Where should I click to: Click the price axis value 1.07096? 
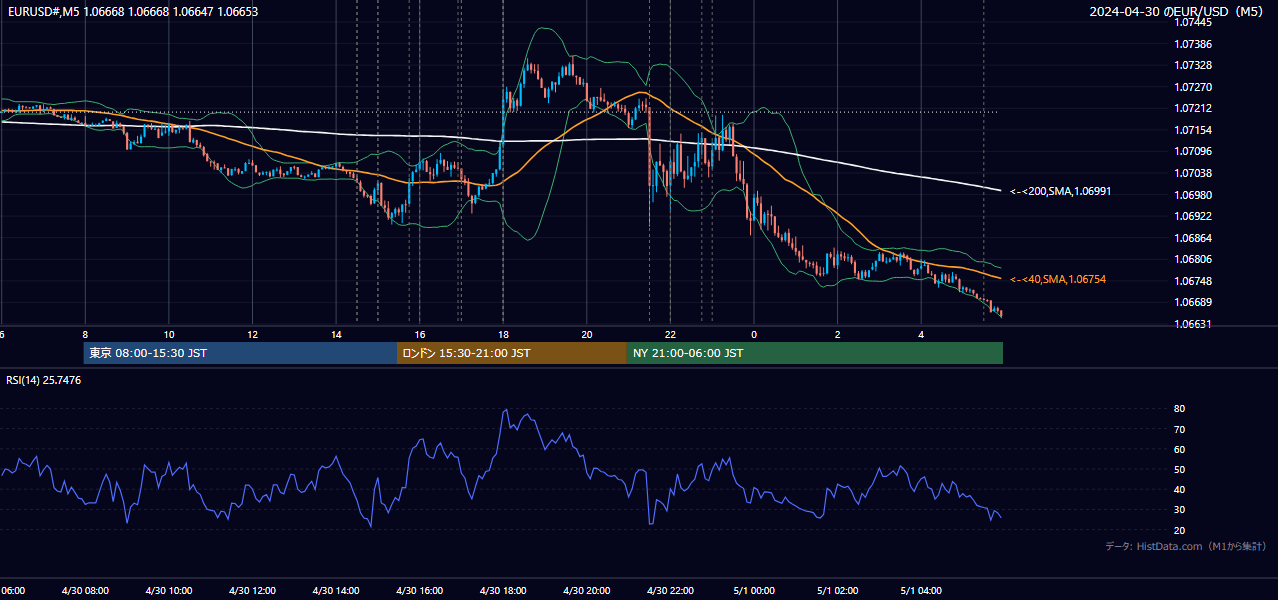(1192, 151)
